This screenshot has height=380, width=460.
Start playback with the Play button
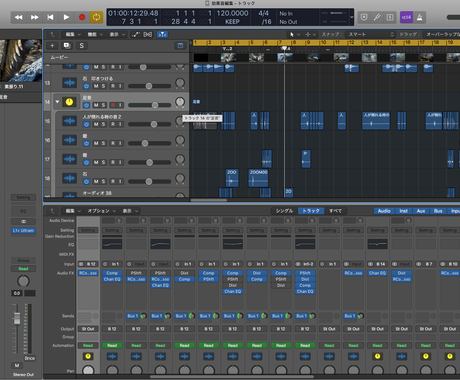coord(66,17)
